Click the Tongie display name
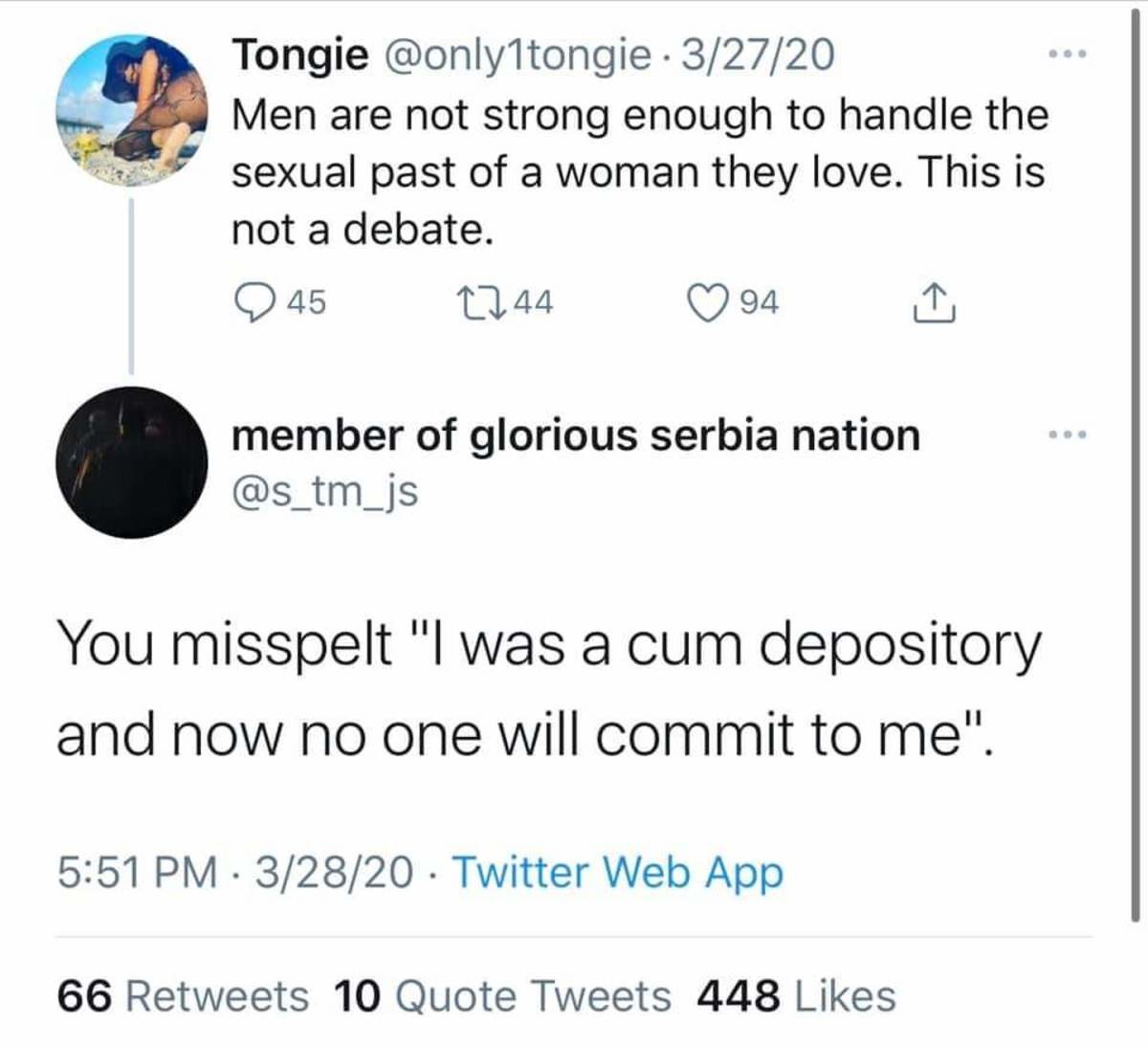The height and width of the screenshot is (1048, 1148). (300, 55)
